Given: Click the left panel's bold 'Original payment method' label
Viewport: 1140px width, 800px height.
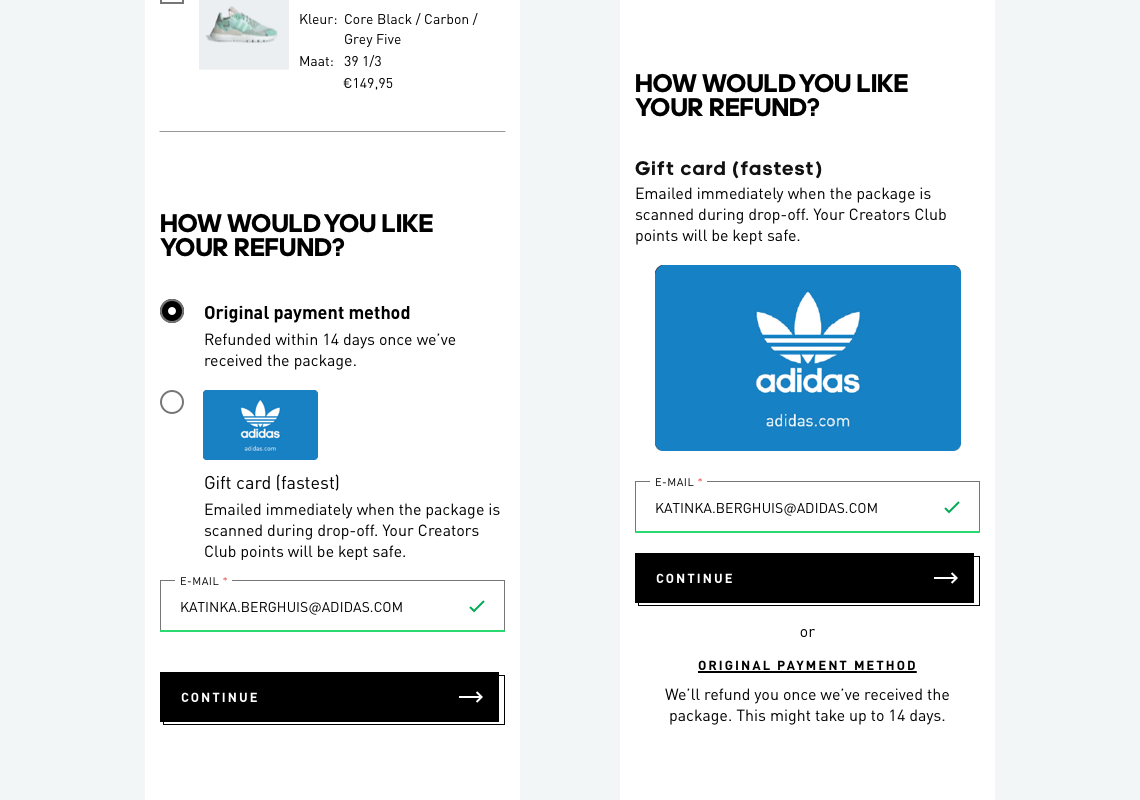Looking at the screenshot, I should pos(307,313).
